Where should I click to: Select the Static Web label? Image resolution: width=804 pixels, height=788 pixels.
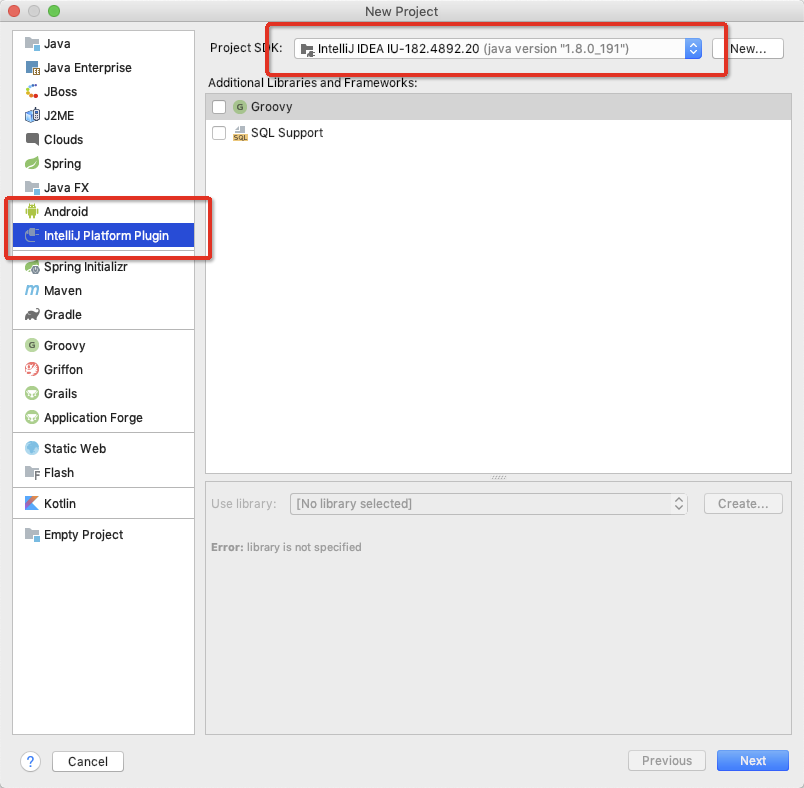pyautogui.click(x=75, y=449)
